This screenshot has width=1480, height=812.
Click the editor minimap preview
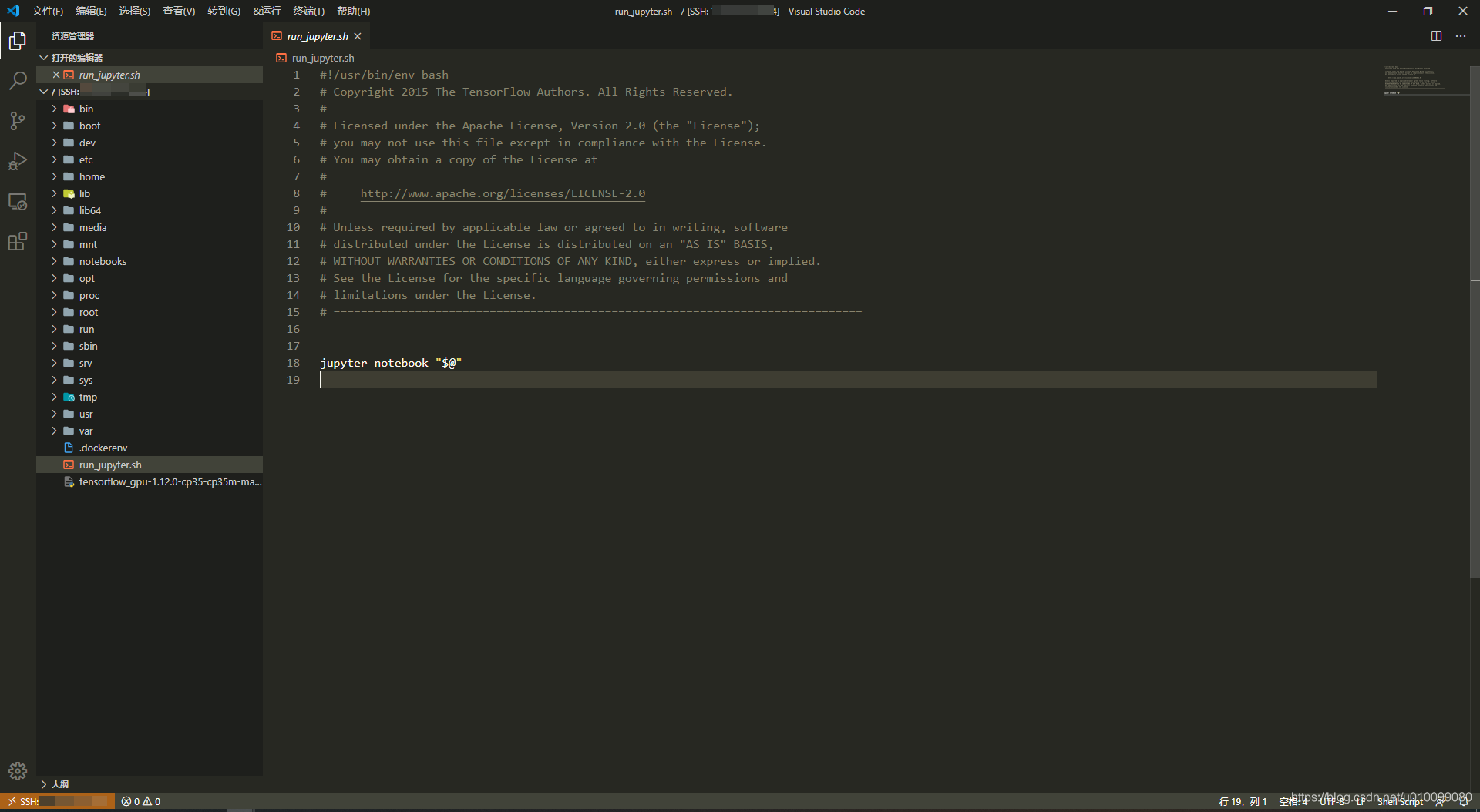pos(1424,80)
